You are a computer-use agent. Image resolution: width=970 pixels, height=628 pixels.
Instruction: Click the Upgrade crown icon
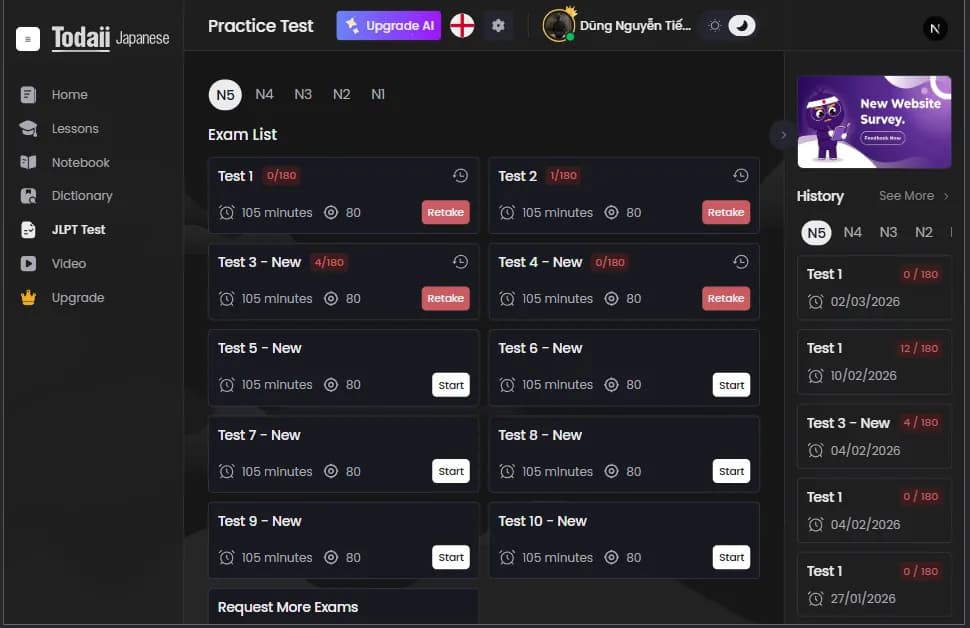[29, 298]
